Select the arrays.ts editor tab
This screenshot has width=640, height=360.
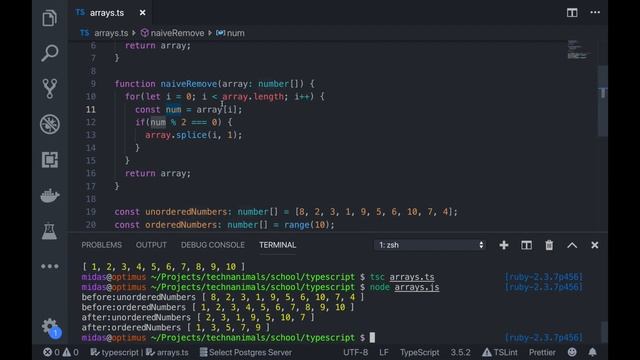coord(107,13)
